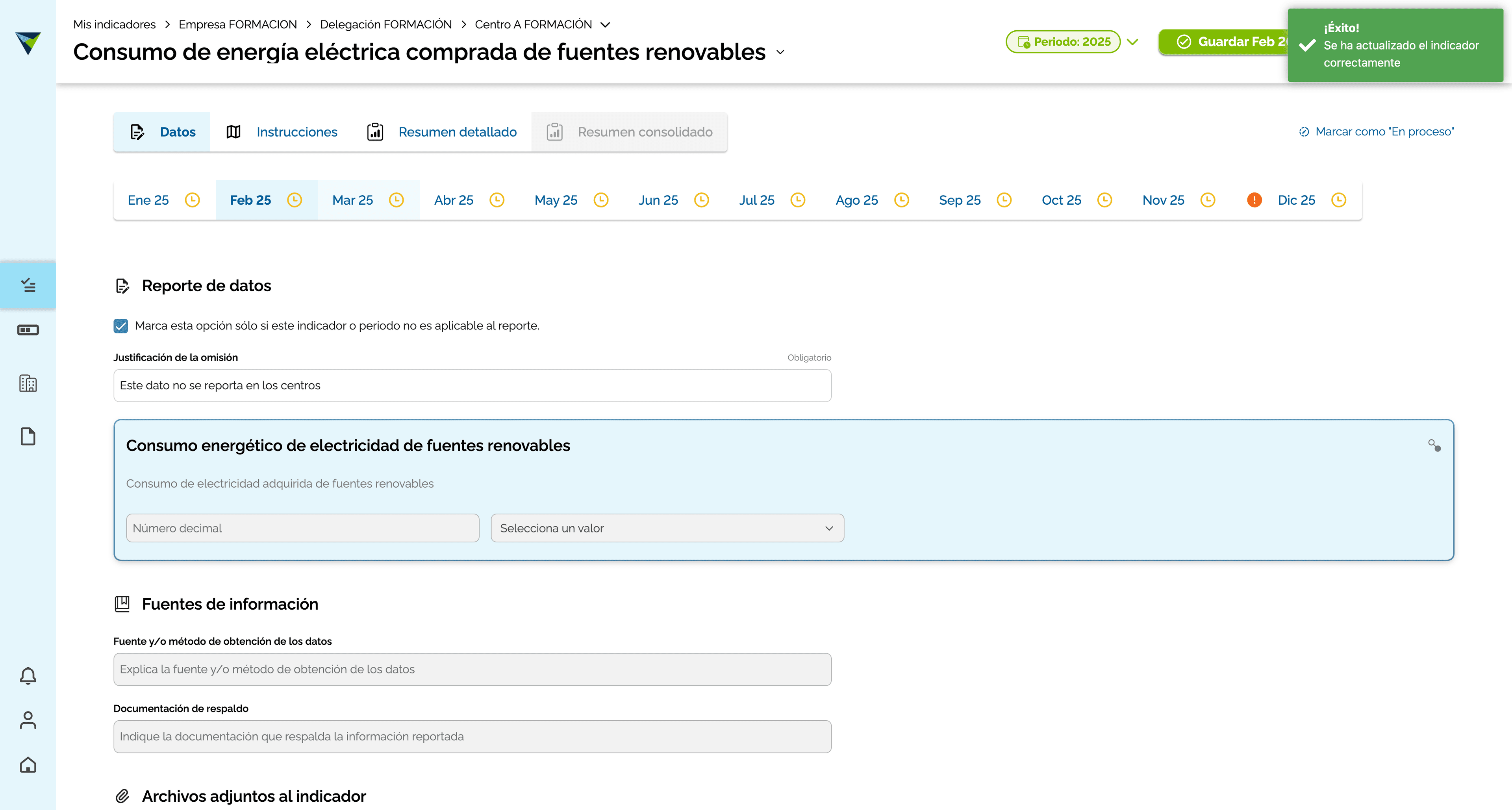This screenshot has height=810, width=1512.
Task: Click the Documentación de respaldo field
Action: point(472,737)
